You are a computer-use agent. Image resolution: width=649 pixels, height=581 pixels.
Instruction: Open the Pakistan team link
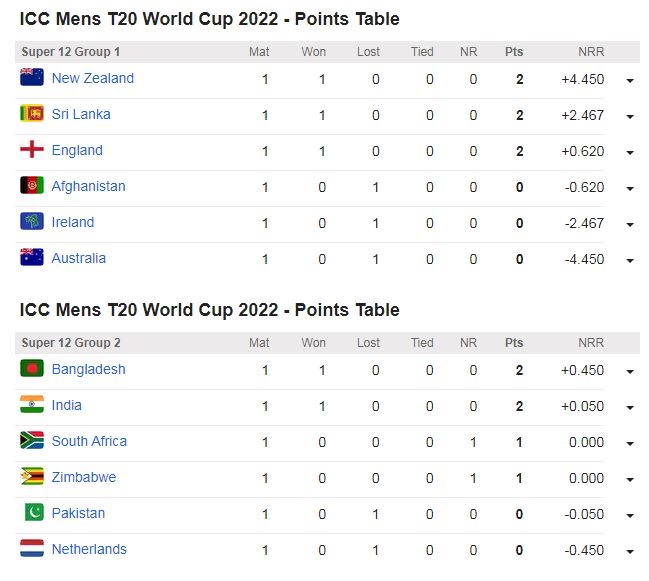[78, 513]
